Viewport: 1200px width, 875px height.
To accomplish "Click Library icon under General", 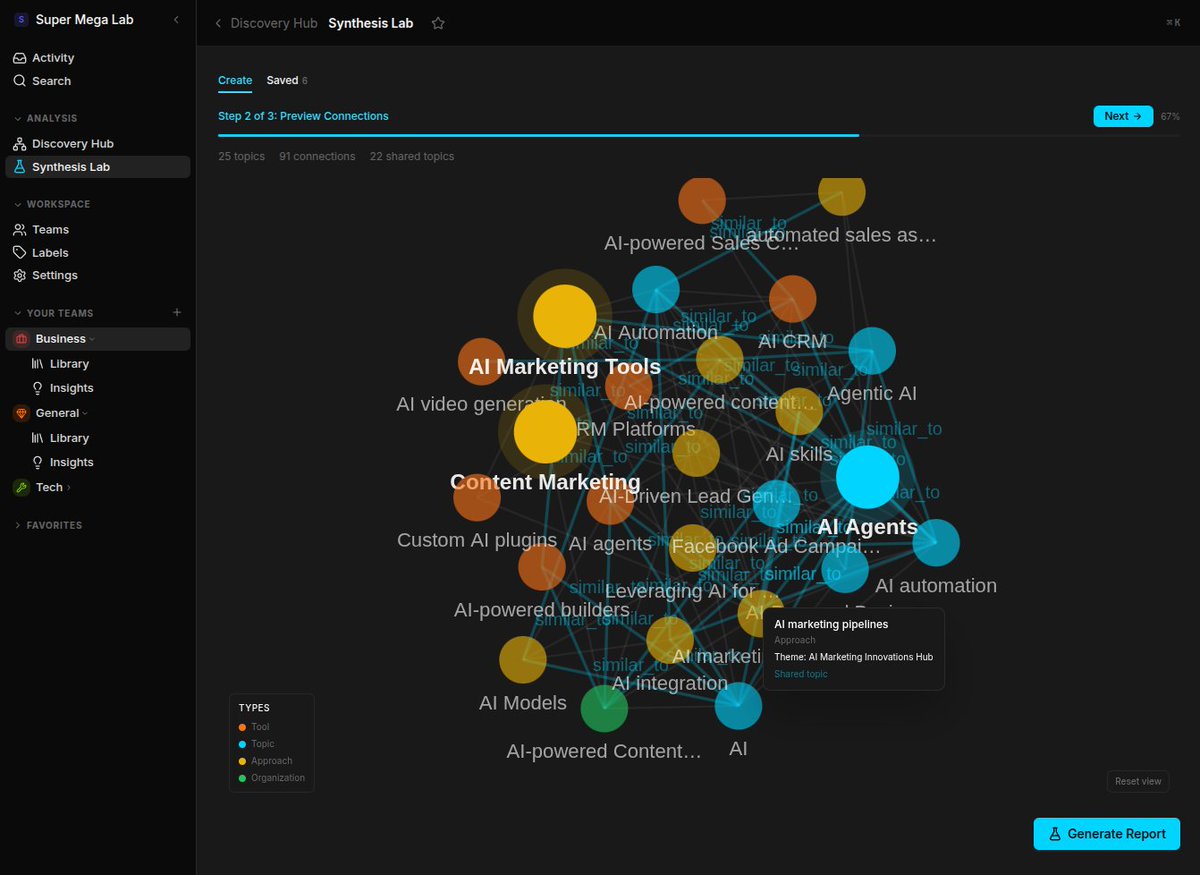I will tap(38, 438).
